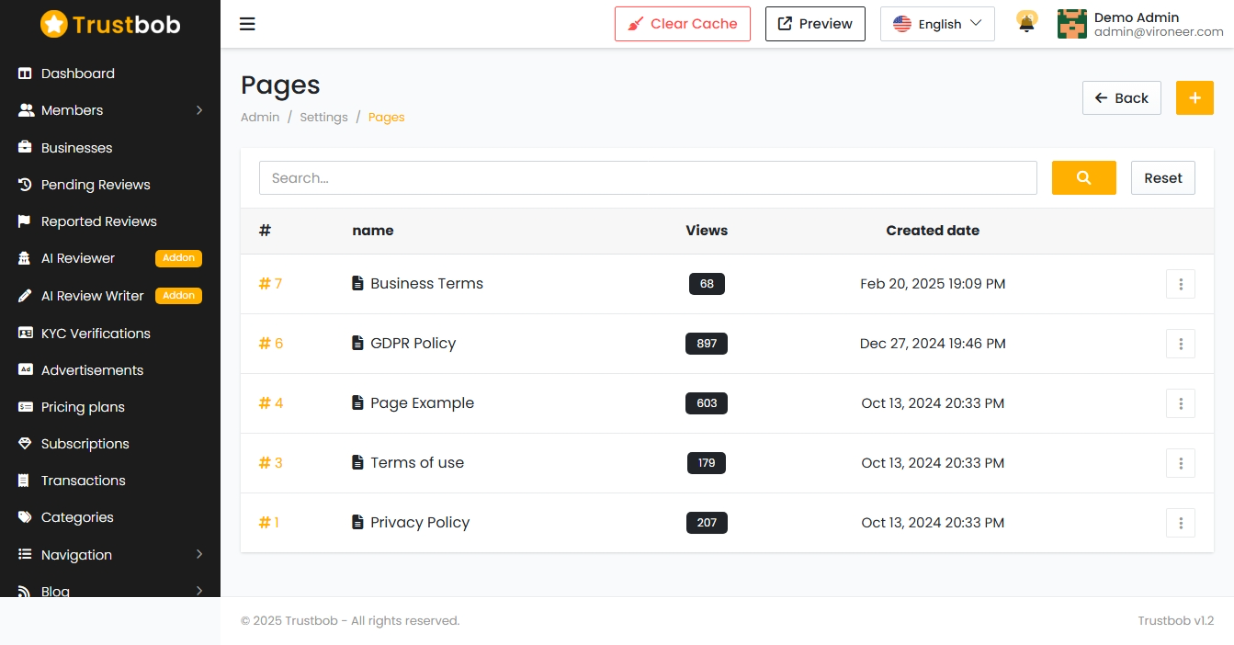Expand the Navigation submenu chevron
Screen dimensions: 1234x645
tap(199, 554)
